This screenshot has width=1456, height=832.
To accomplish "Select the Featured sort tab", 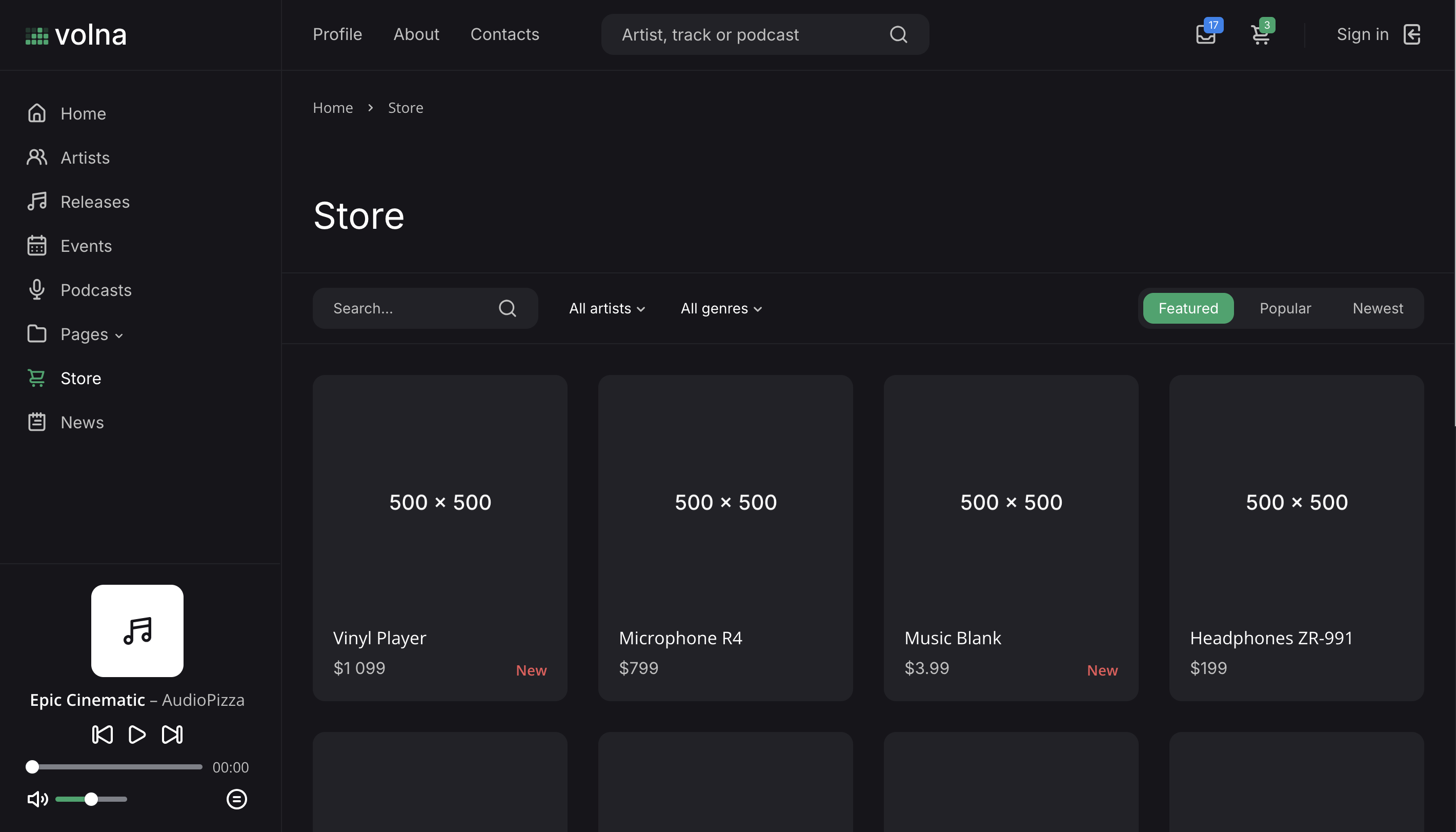I will [1188, 308].
